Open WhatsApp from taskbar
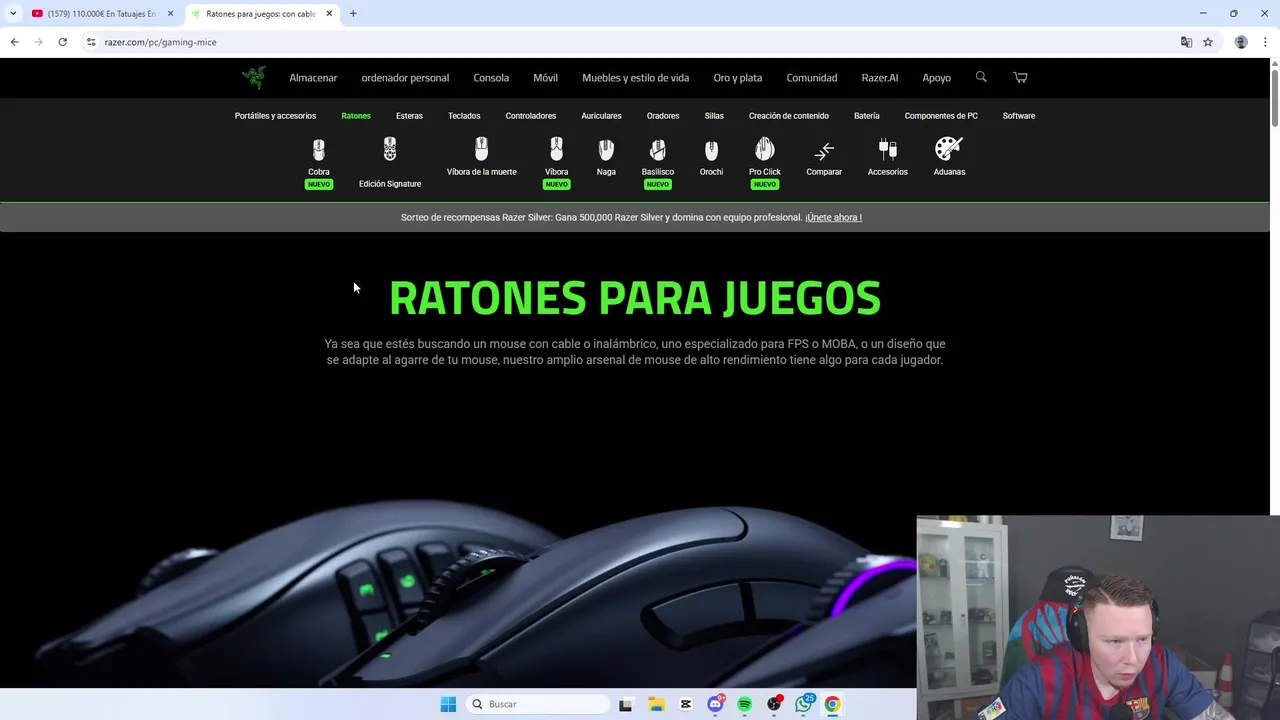 coord(804,704)
